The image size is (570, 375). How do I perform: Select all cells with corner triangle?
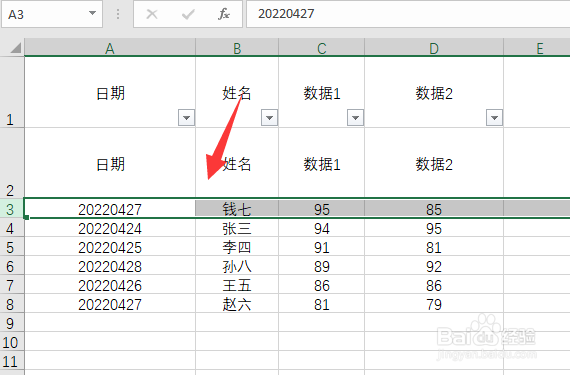tap(15, 48)
